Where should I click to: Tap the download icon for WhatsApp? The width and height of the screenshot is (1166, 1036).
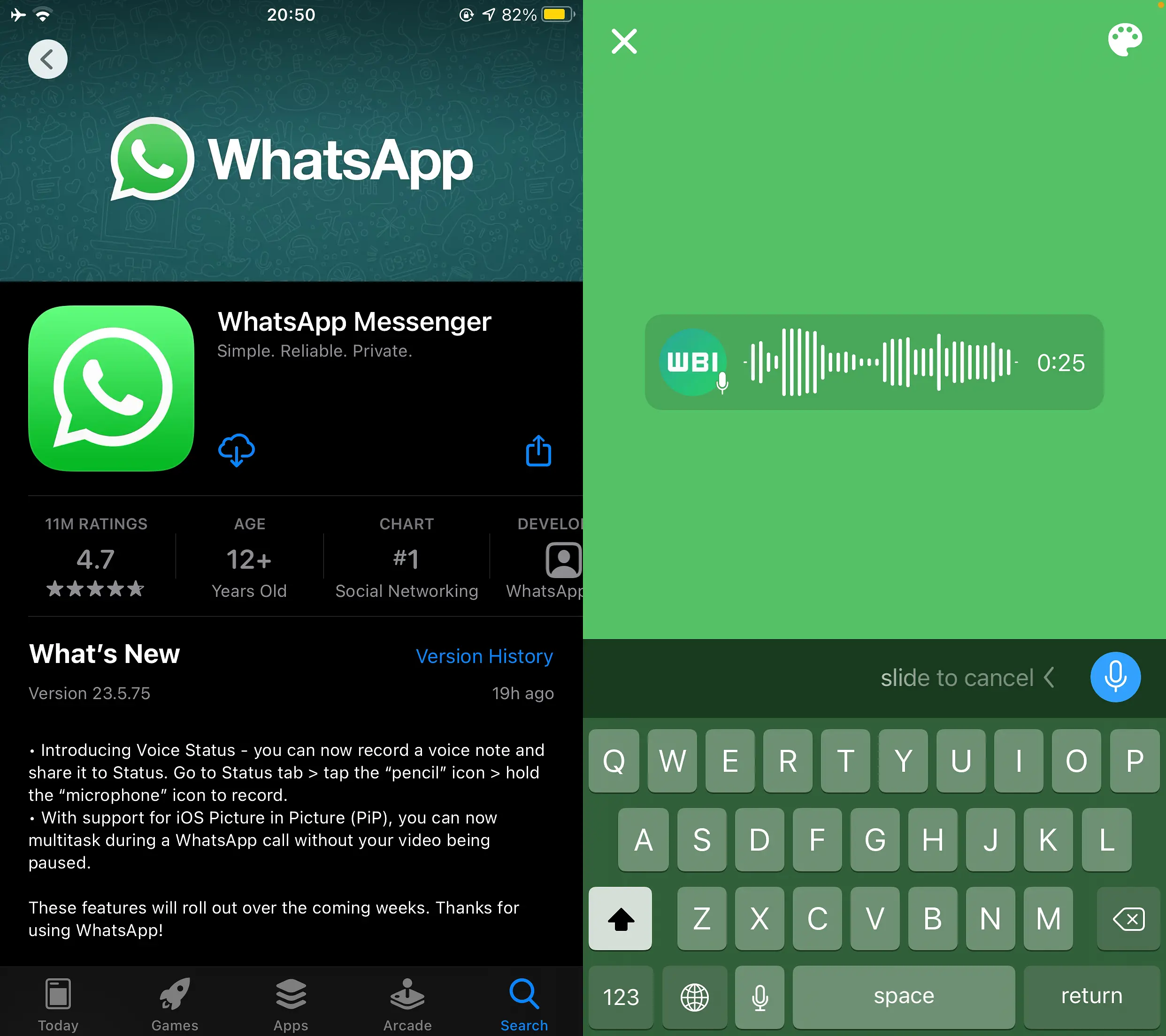tap(236, 452)
